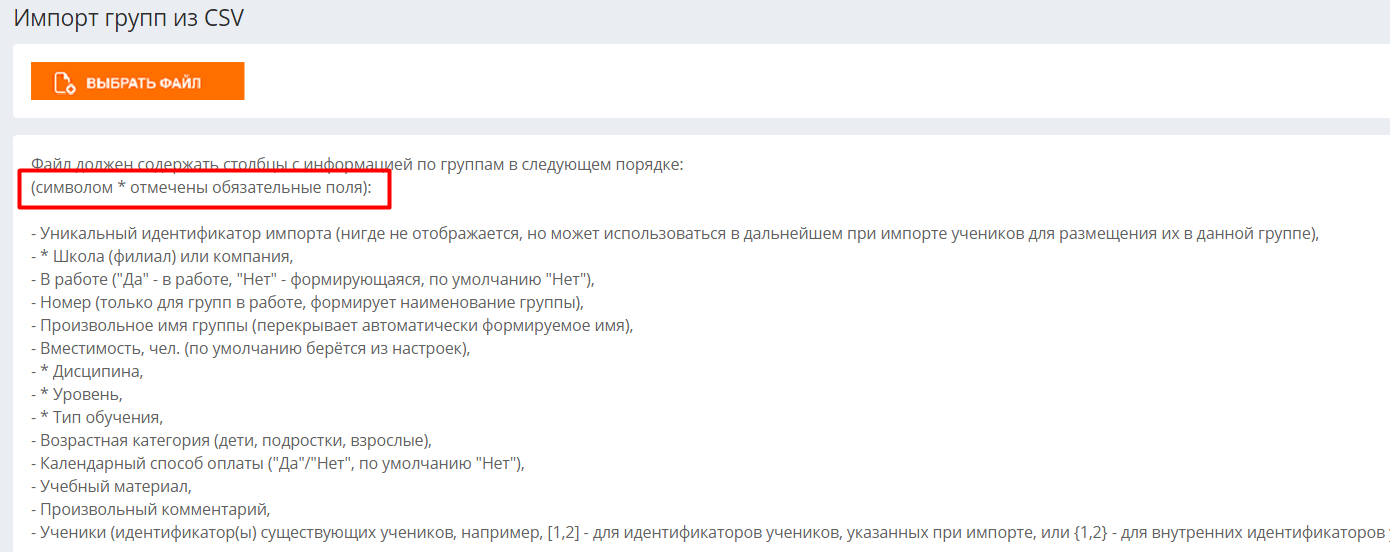Click the line Произвольный комментарий
Screen dimensions: 1390x552
151,509
